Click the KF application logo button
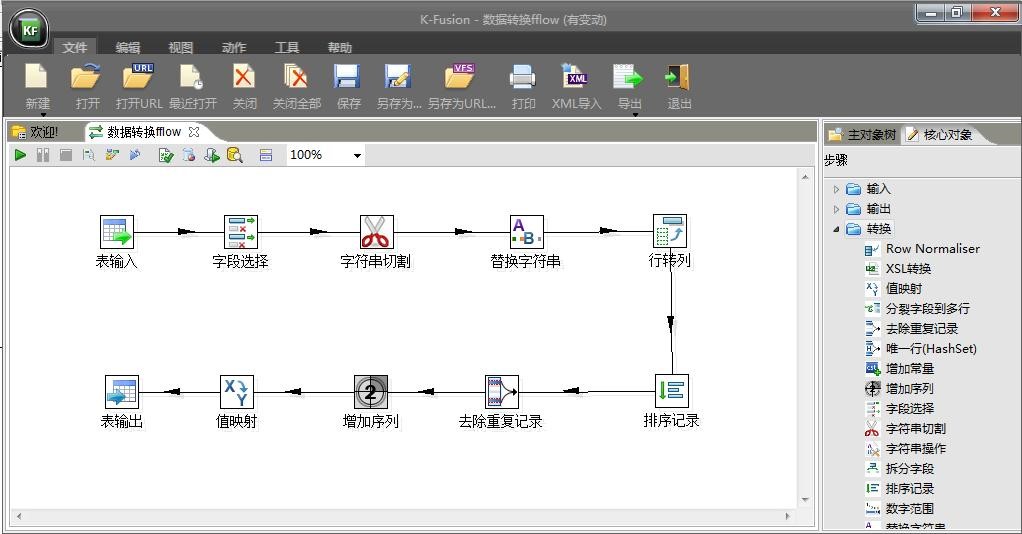This screenshot has width=1022, height=534. click(x=30, y=30)
